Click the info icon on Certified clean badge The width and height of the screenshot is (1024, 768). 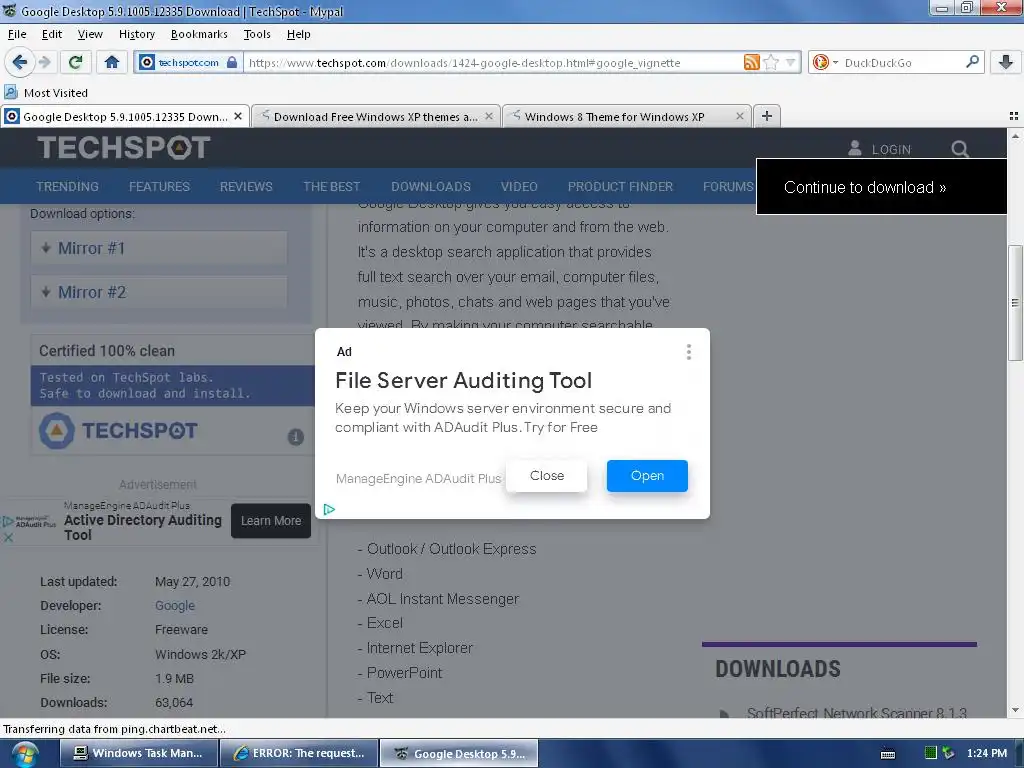296,437
